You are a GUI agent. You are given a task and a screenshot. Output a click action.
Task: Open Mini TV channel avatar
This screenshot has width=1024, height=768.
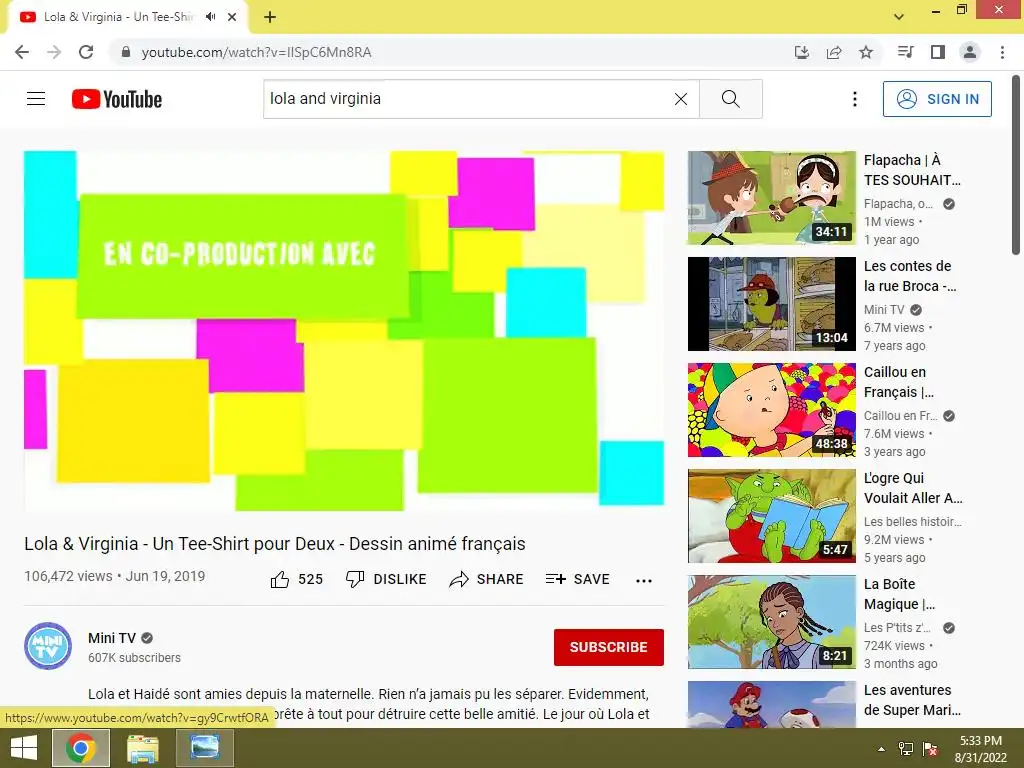pyautogui.click(x=48, y=646)
